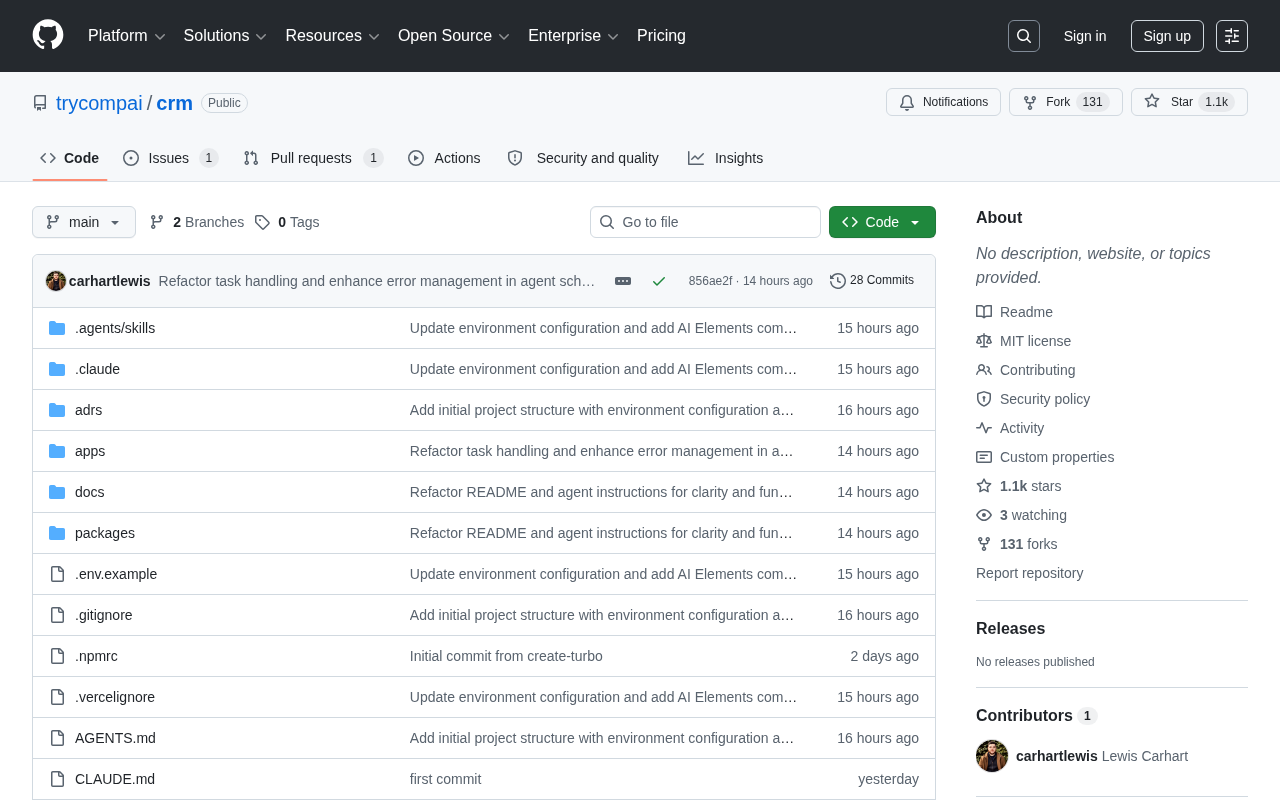This screenshot has width=1280, height=800.
Task: Click commit message 'first commit'
Action: [445, 779]
